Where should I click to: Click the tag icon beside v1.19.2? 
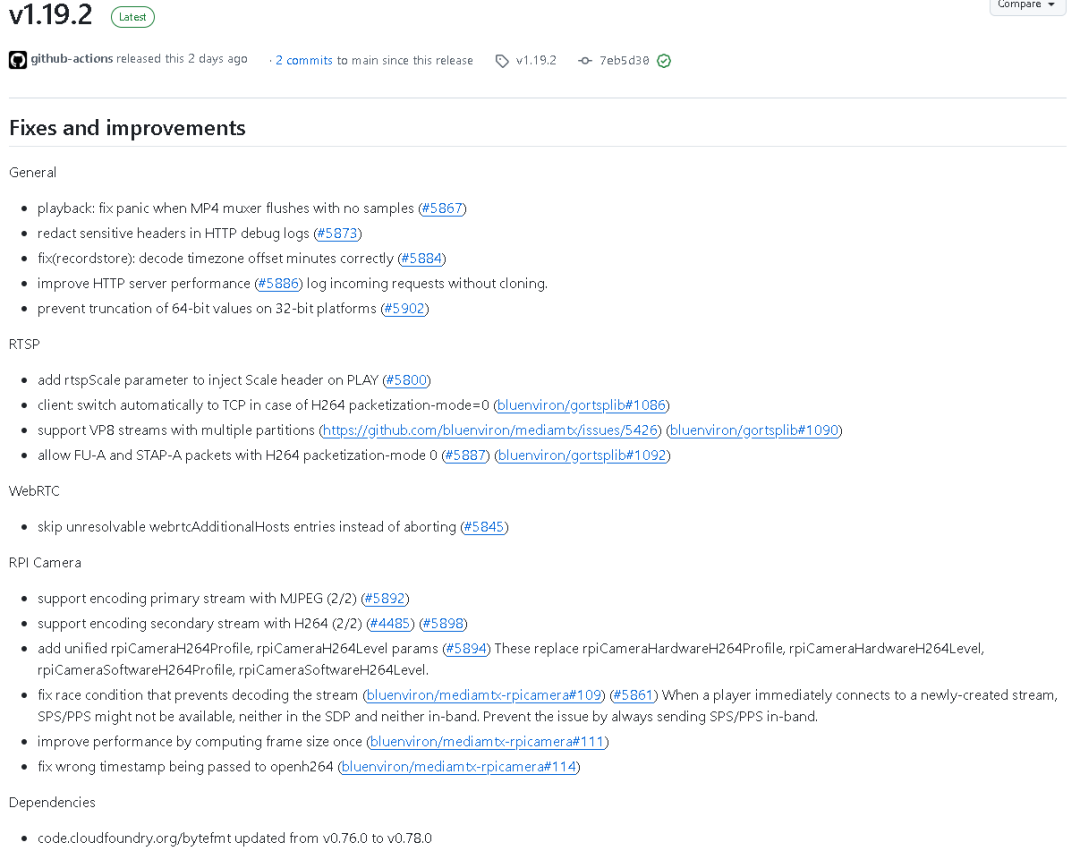[x=502, y=61]
